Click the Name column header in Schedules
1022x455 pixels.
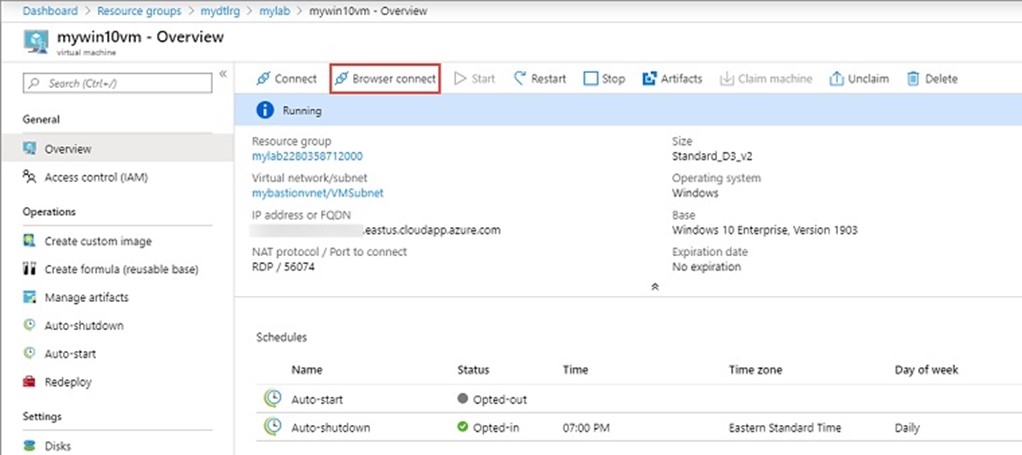(307, 370)
